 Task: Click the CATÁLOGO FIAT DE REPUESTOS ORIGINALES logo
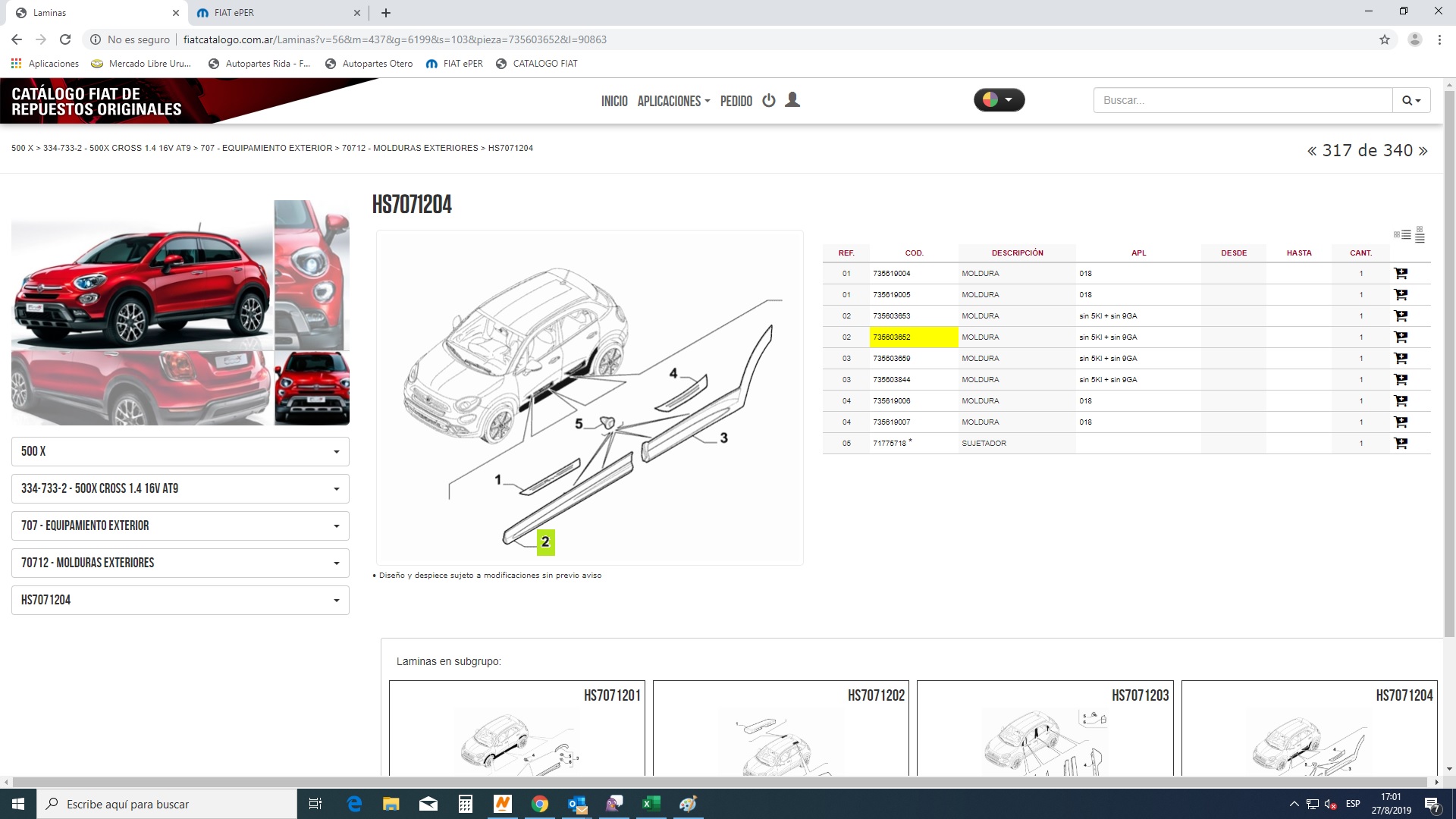(x=96, y=102)
